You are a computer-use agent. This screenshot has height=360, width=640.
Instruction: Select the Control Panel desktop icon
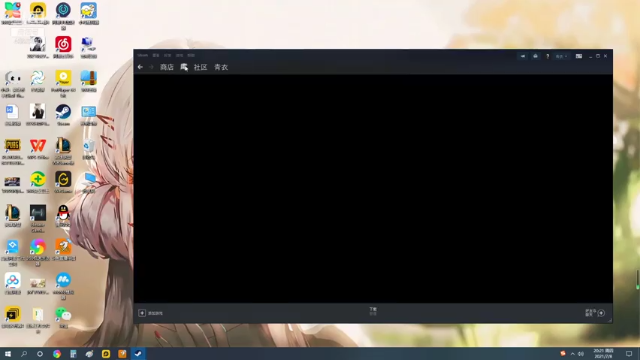pos(89,115)
